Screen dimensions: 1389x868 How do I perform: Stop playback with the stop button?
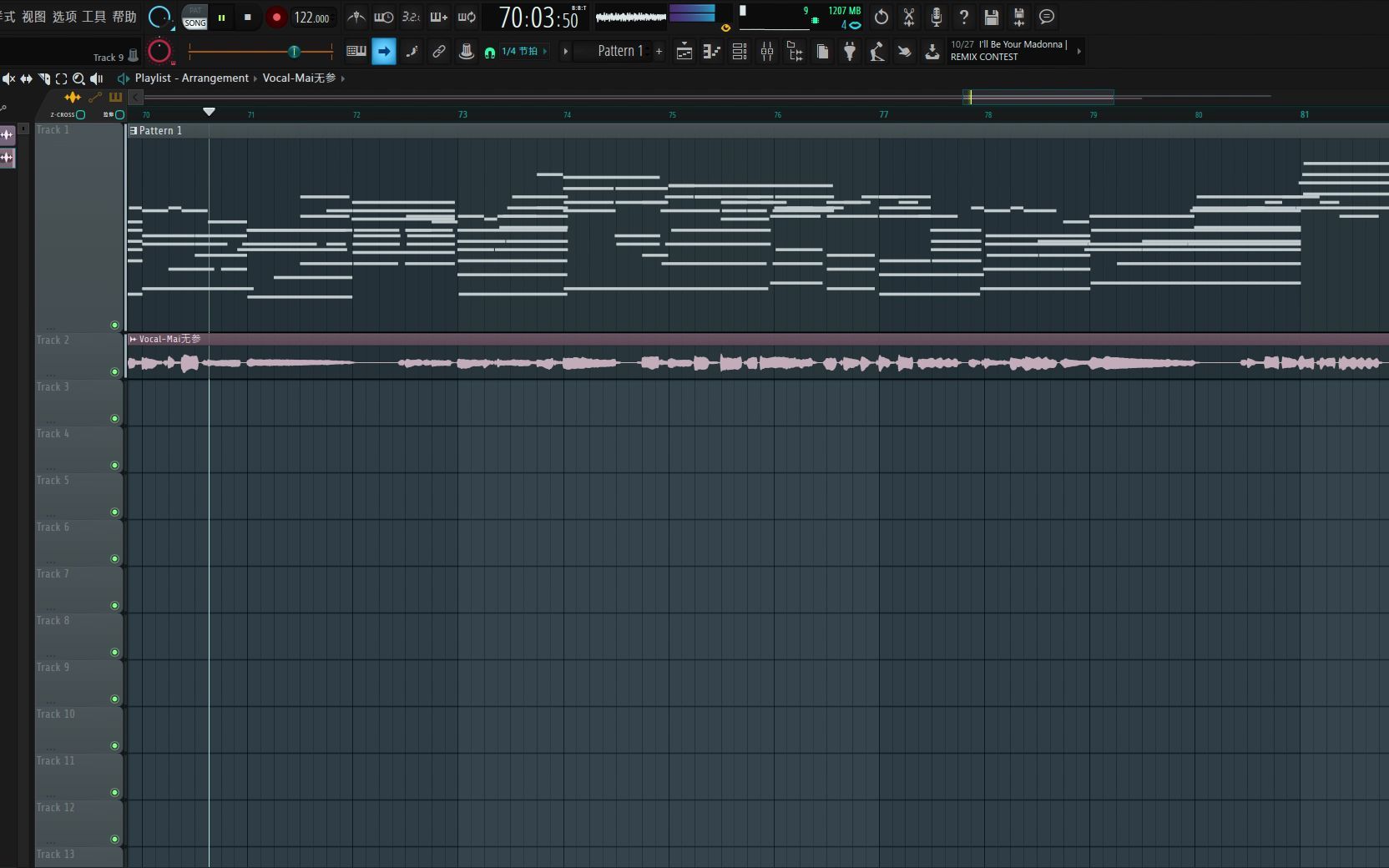click(247, 18)
